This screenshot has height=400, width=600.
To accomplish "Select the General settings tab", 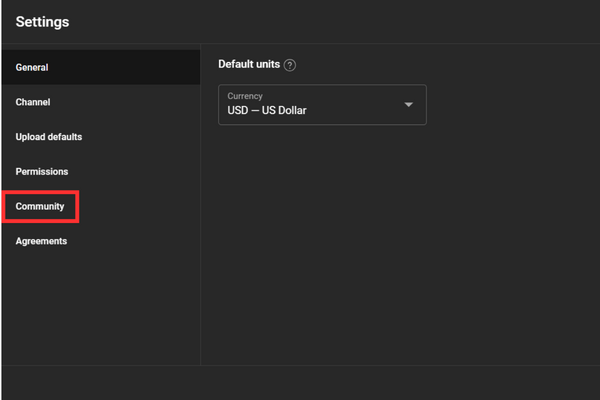I will click(32, 68).
